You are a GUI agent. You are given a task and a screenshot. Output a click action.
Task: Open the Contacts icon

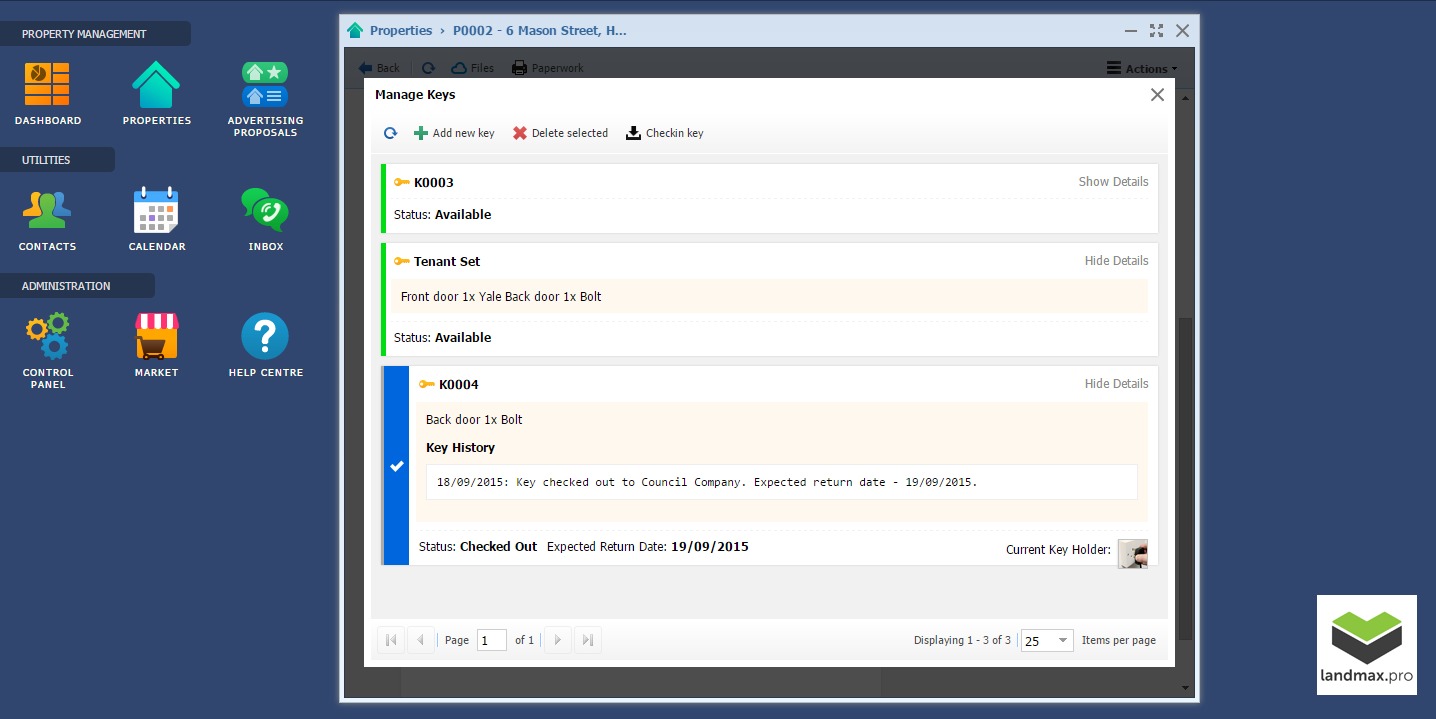click(47, 211)
